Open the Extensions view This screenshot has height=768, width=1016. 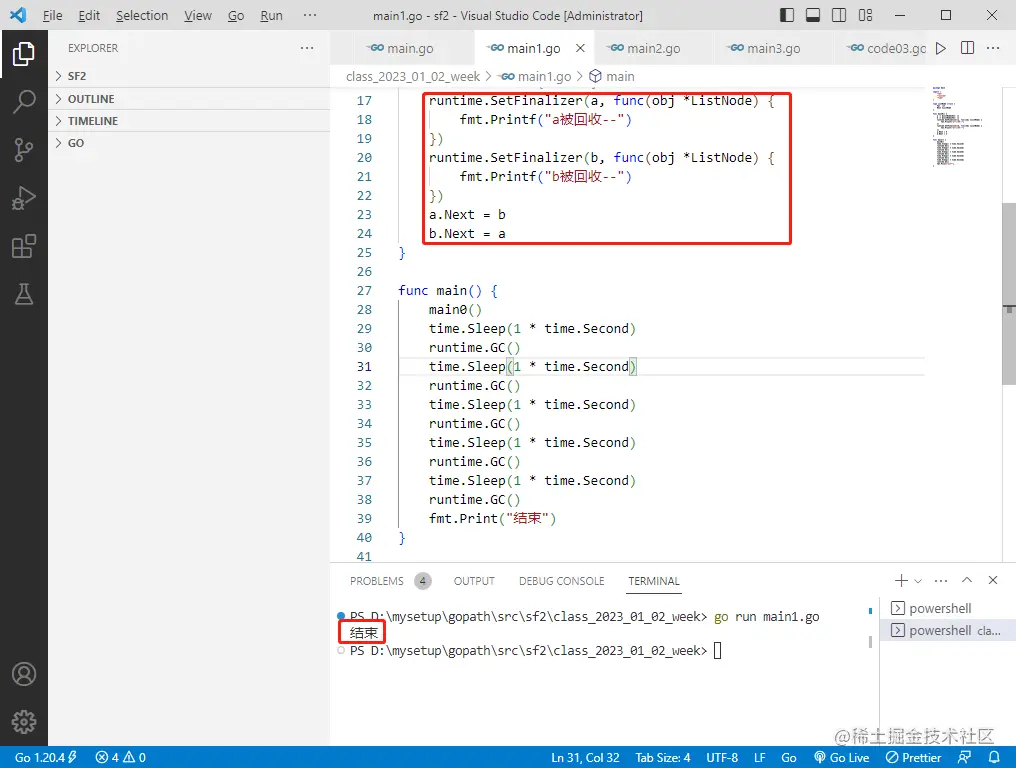23,246
